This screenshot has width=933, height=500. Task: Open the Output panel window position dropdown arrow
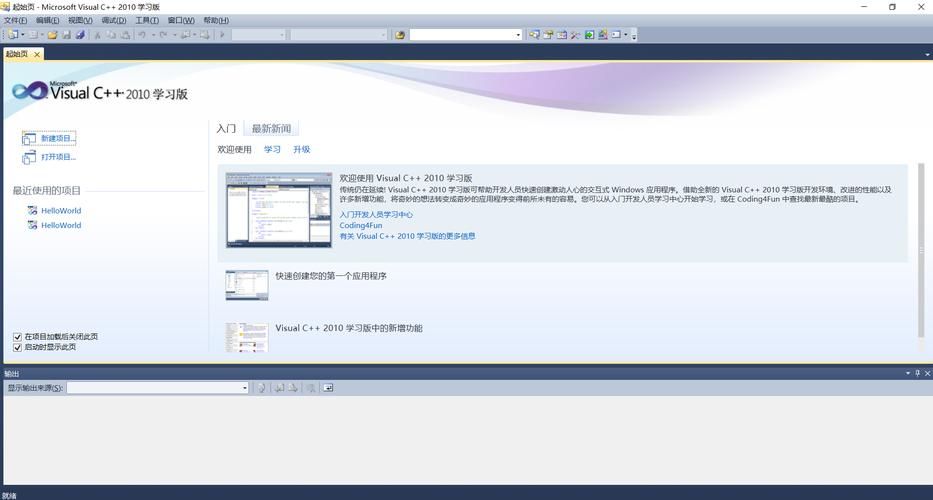point(907,374)
